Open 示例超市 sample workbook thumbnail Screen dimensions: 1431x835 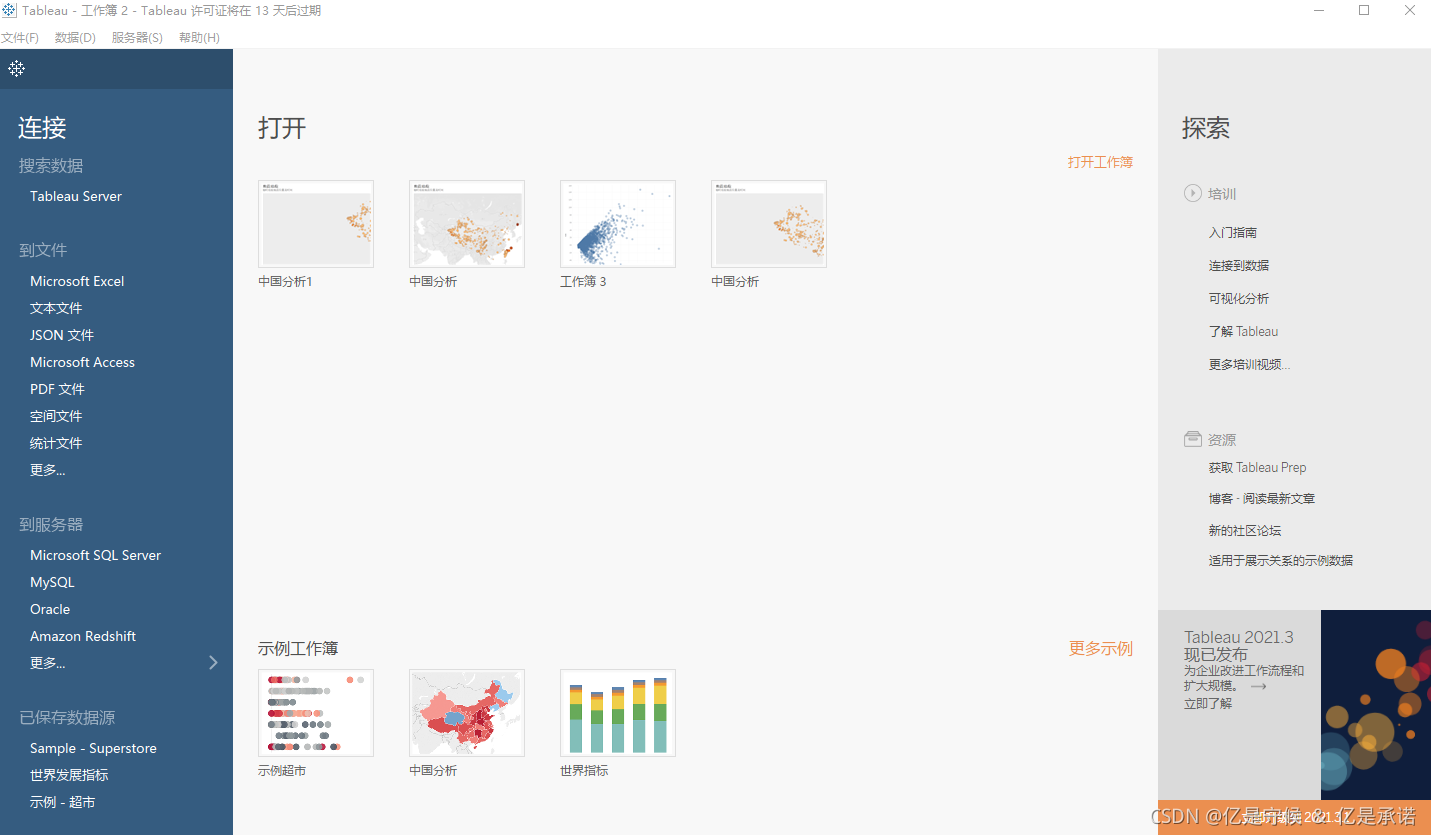[316, 713]
